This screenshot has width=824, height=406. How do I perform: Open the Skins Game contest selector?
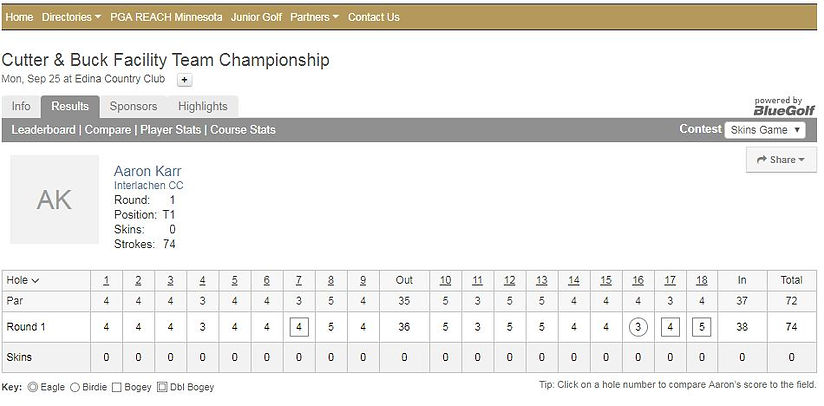click(x=765, y=130)
